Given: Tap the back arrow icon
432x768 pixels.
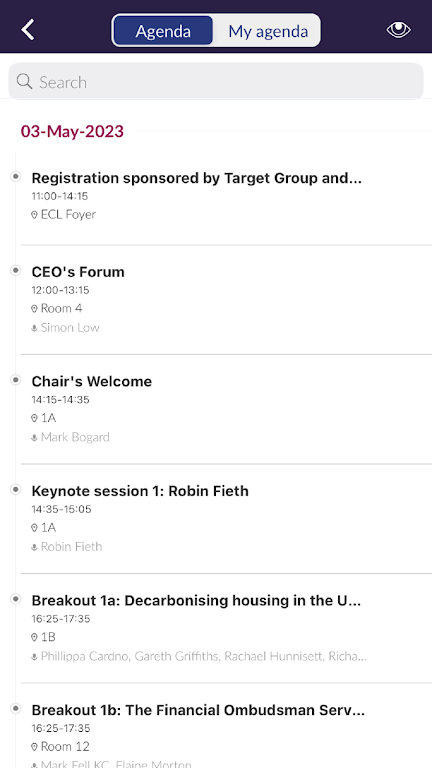Looking at the screenshot, I should pyautogui.click(x=28, y=30).
